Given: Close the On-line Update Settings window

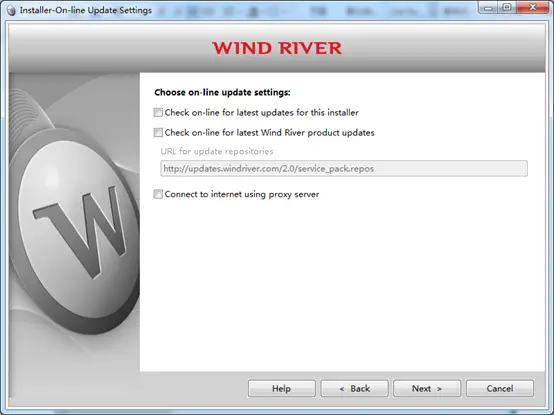Looking at the screenshot, I should [x=532, y=7].
